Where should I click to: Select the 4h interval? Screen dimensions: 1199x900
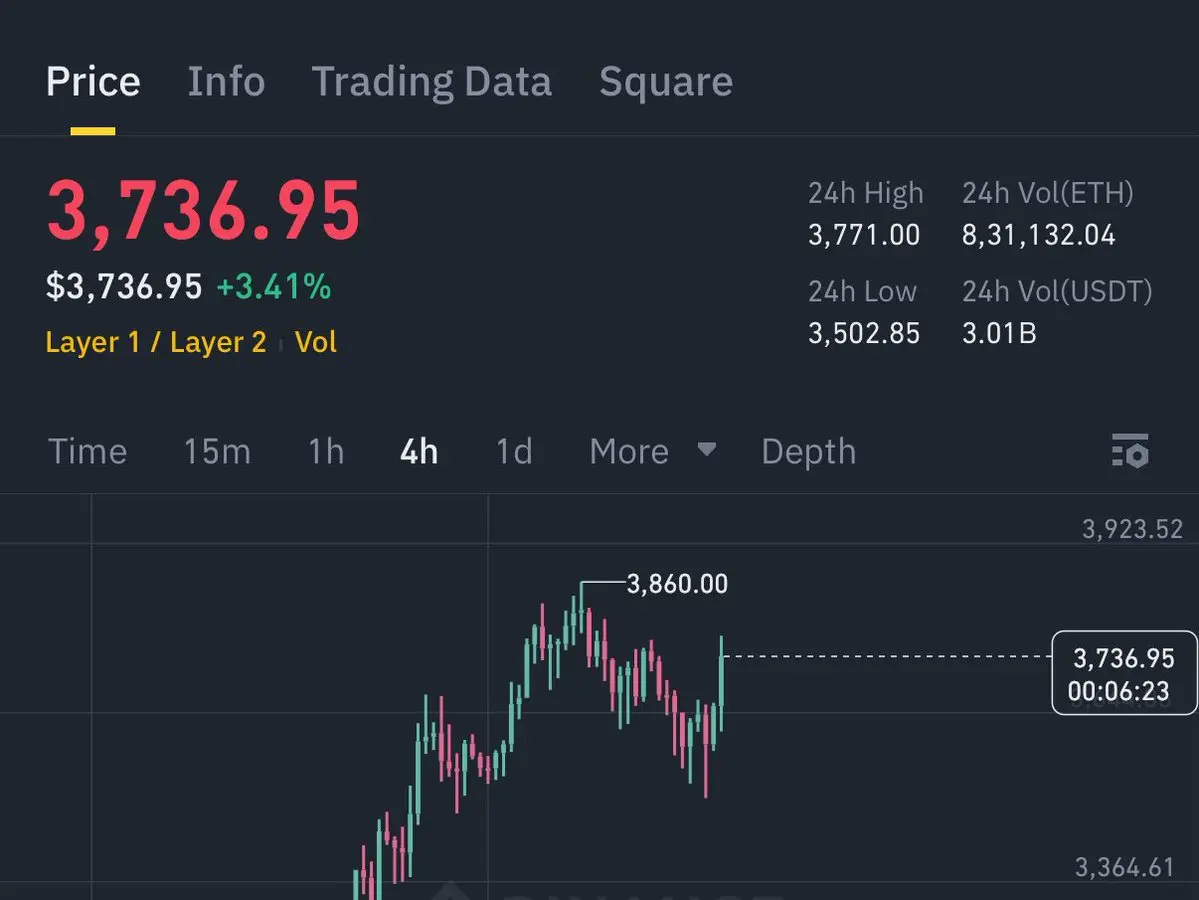pos(419,451)
